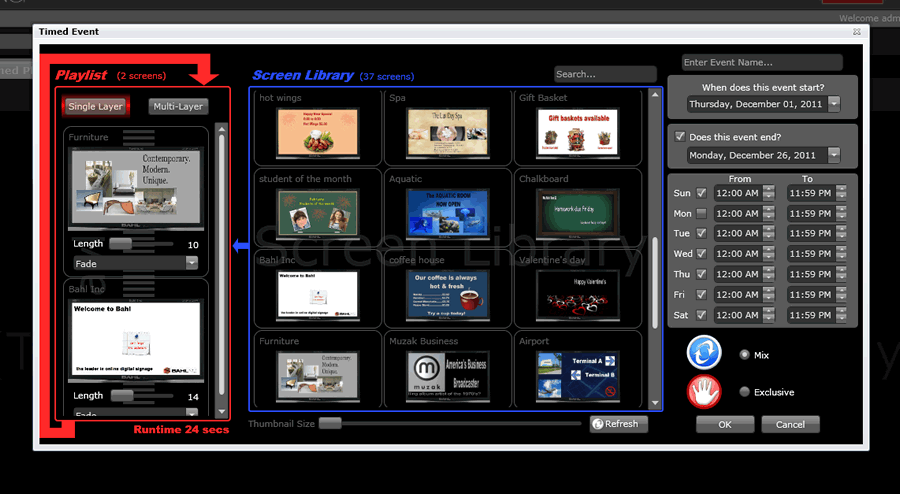Screen dimensions: 900x494
Task: Select the Single Layer tab
Action: [95, 106]
